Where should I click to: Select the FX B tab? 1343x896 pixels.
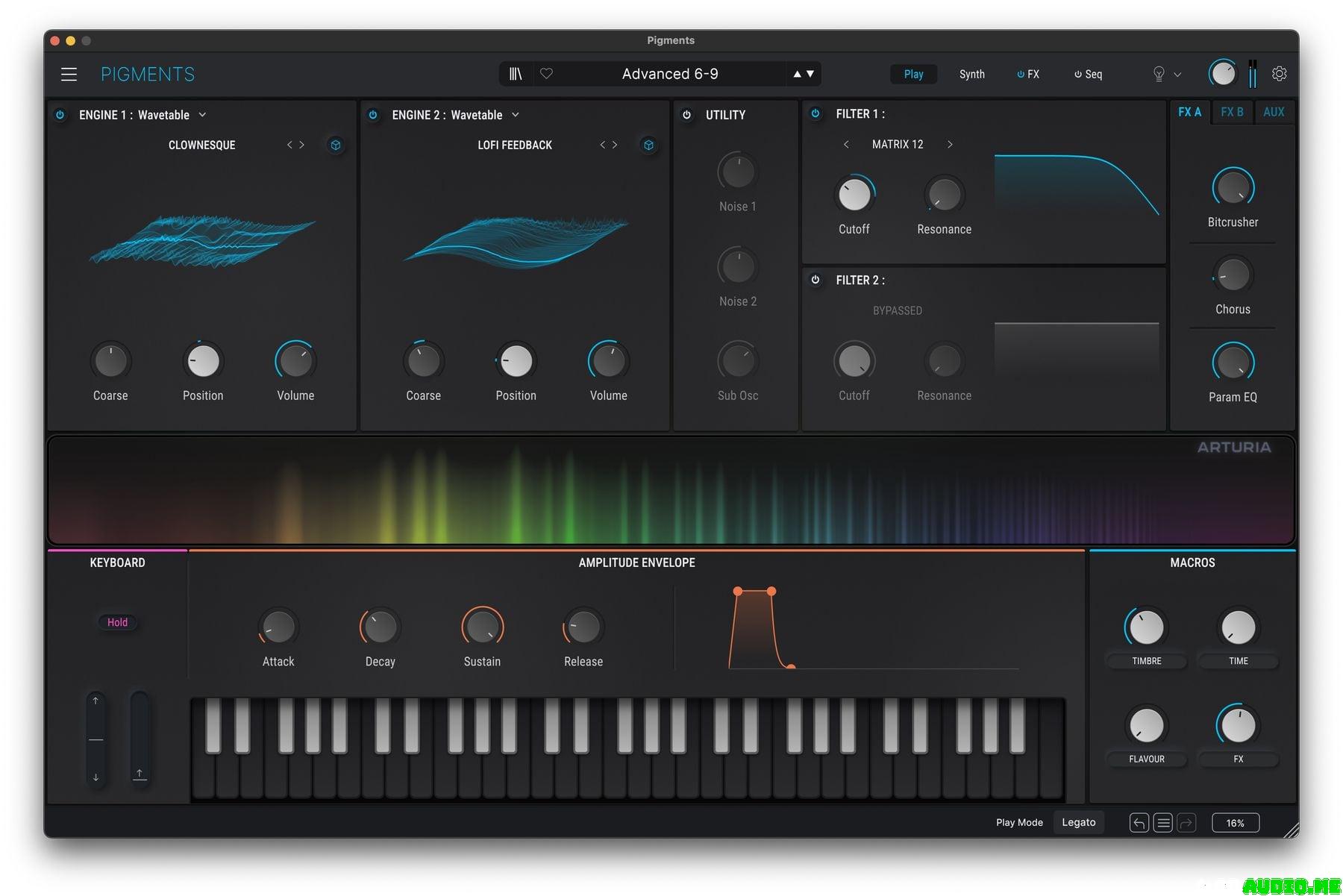coord(1232,112)
